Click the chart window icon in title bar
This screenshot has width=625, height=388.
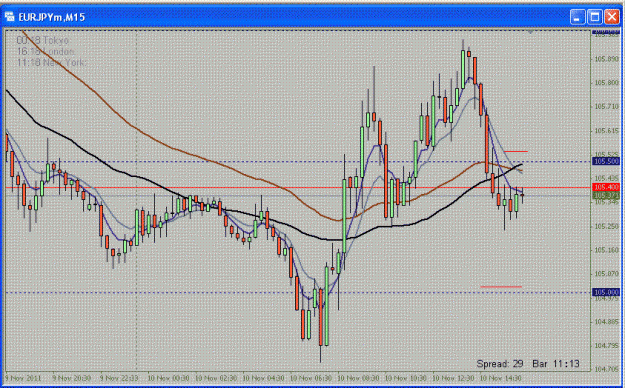pyautogui.click(x=10, y=17)
